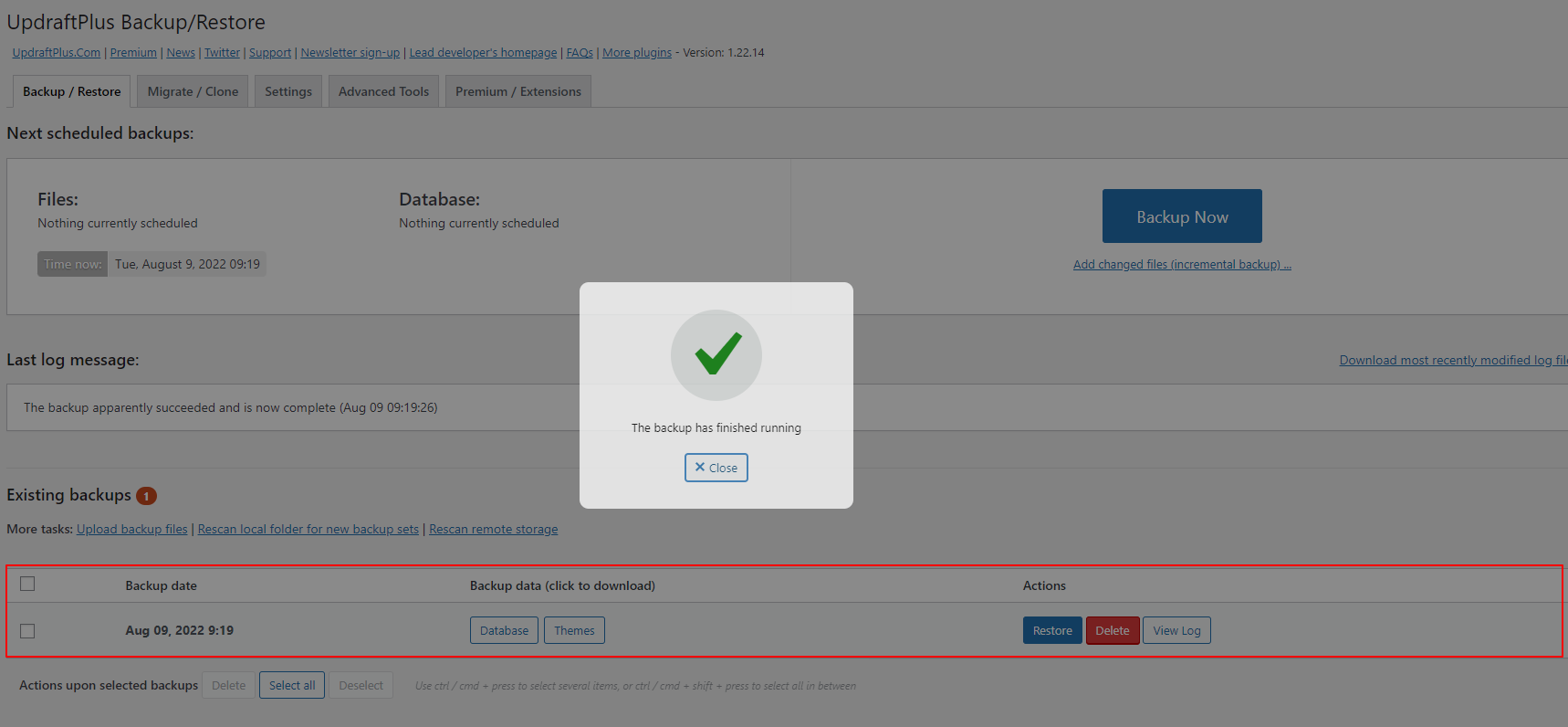Switch to the Migrate / Clone tab

(193, 91)
